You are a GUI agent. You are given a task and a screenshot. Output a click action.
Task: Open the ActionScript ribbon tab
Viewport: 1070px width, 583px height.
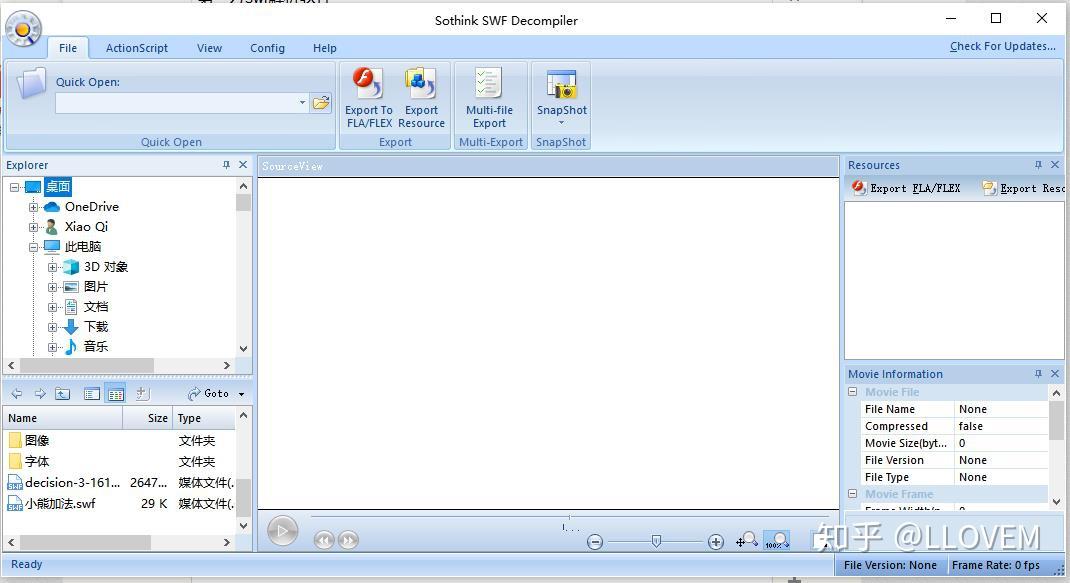tap(136, 48)
